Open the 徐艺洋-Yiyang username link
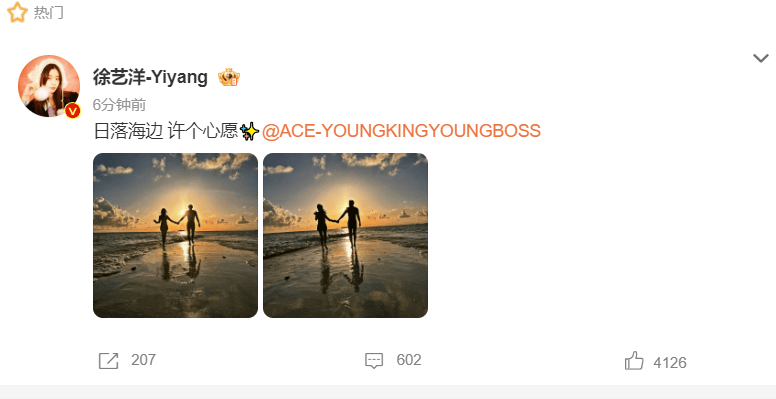This screenshot has width=776, height=399. pos(150,77)
